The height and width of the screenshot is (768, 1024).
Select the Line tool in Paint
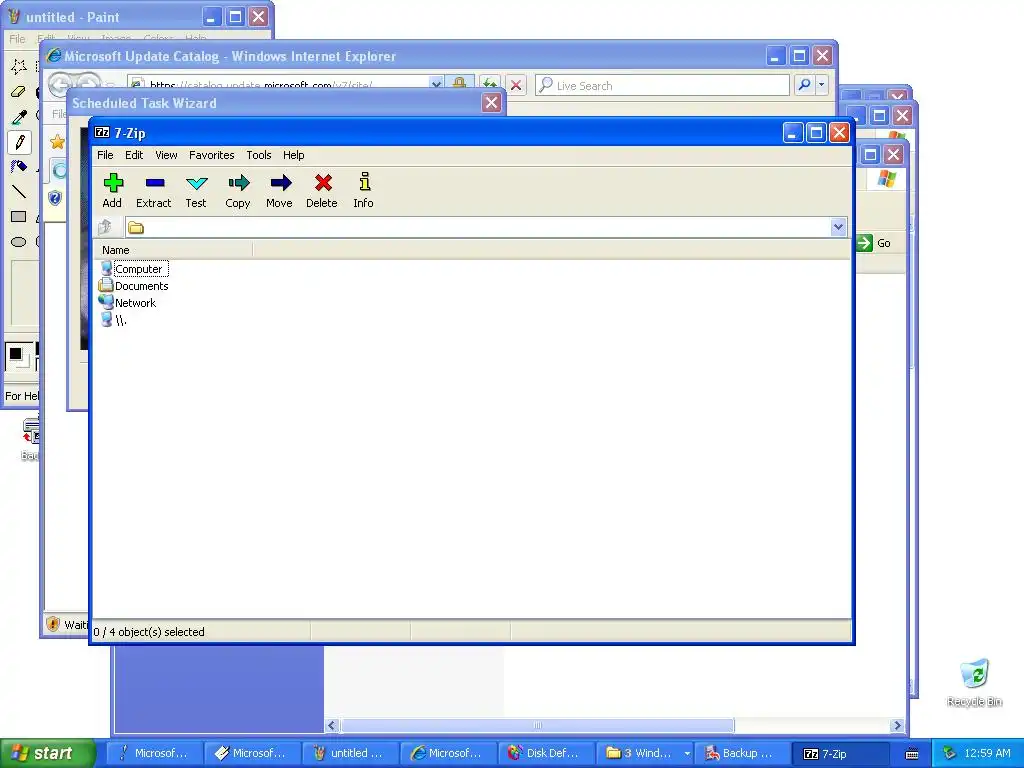click(19, 191)
